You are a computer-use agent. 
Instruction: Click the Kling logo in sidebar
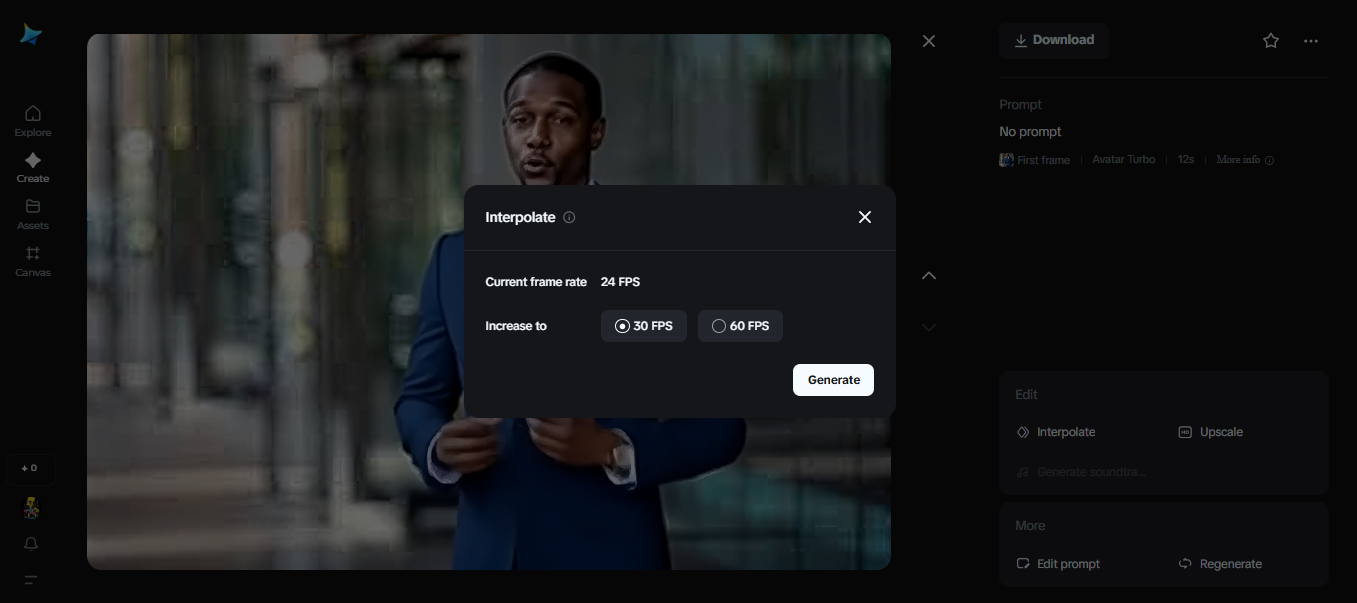click(31, 34)
